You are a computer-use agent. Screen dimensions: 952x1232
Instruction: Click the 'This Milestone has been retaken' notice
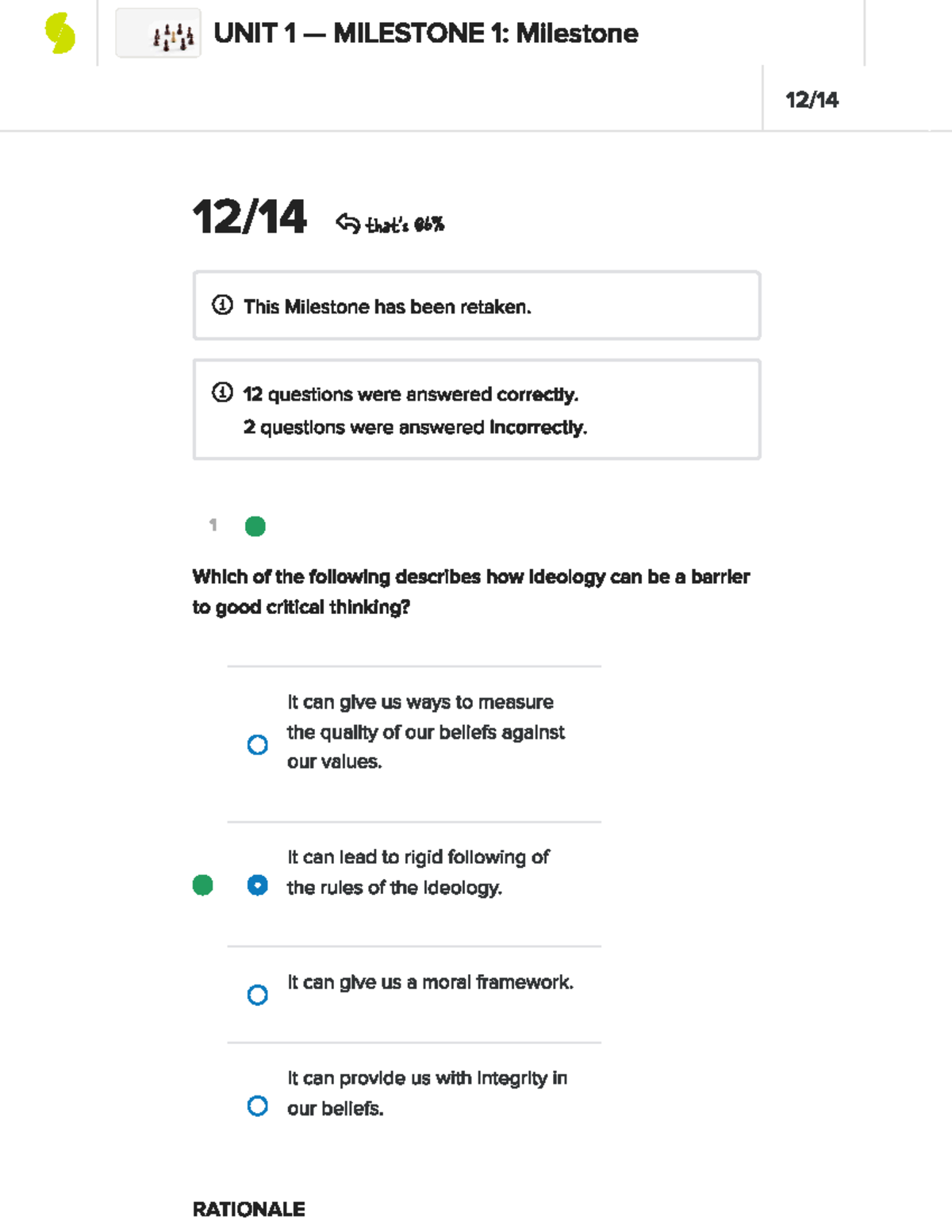pos(387,307)
